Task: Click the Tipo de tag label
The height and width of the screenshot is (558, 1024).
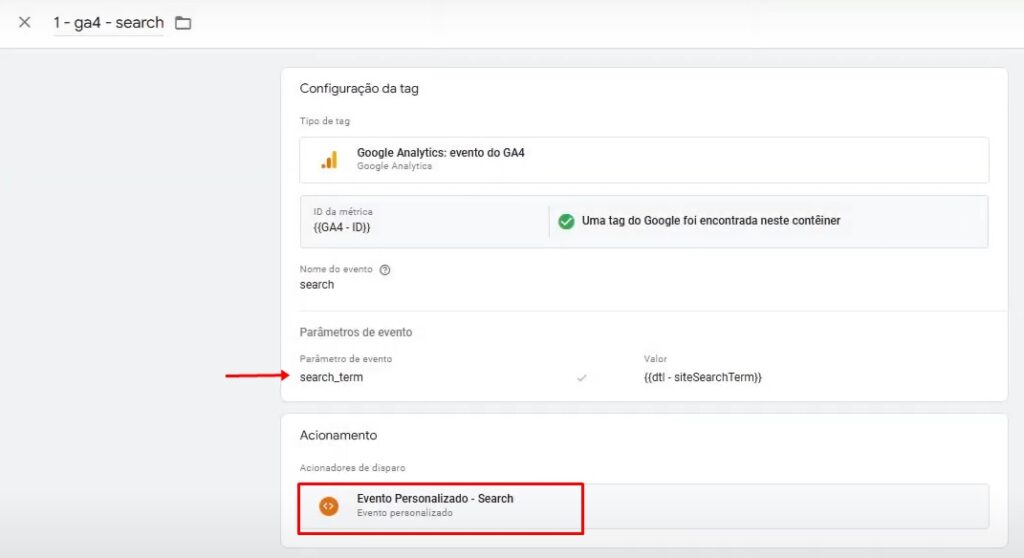Action: point(325,121)
